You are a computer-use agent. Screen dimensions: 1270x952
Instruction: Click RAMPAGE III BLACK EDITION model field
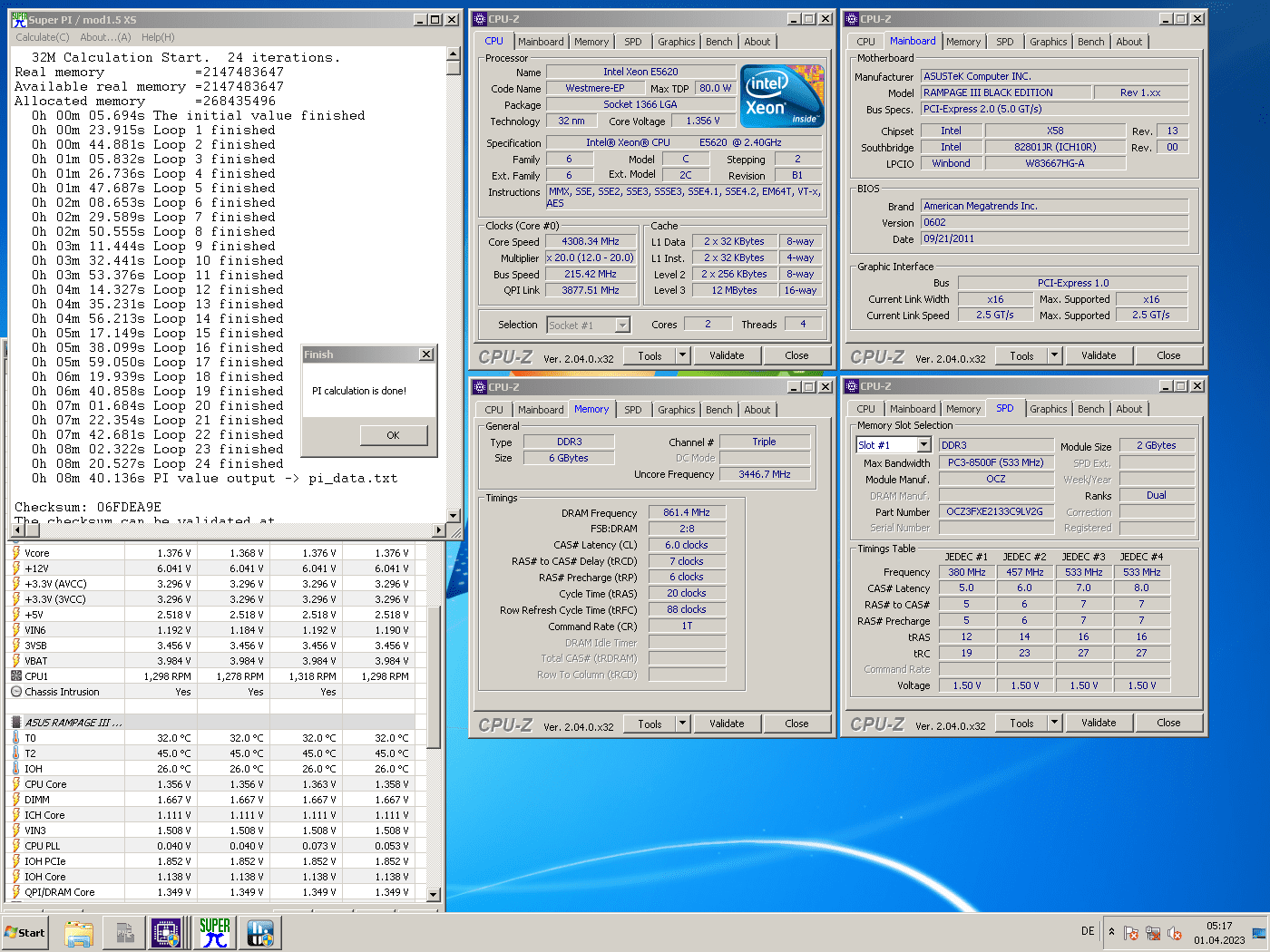pos(1006,92)
